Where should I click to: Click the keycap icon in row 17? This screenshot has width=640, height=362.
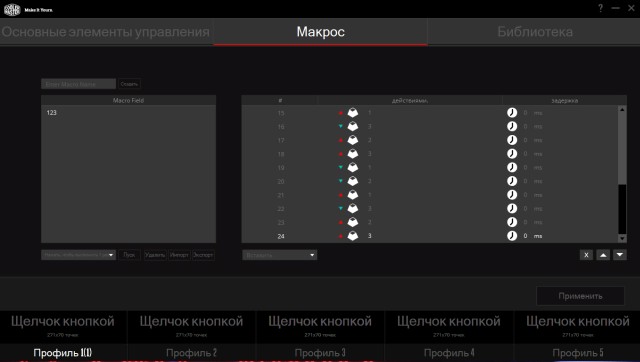tap(353, 140)
